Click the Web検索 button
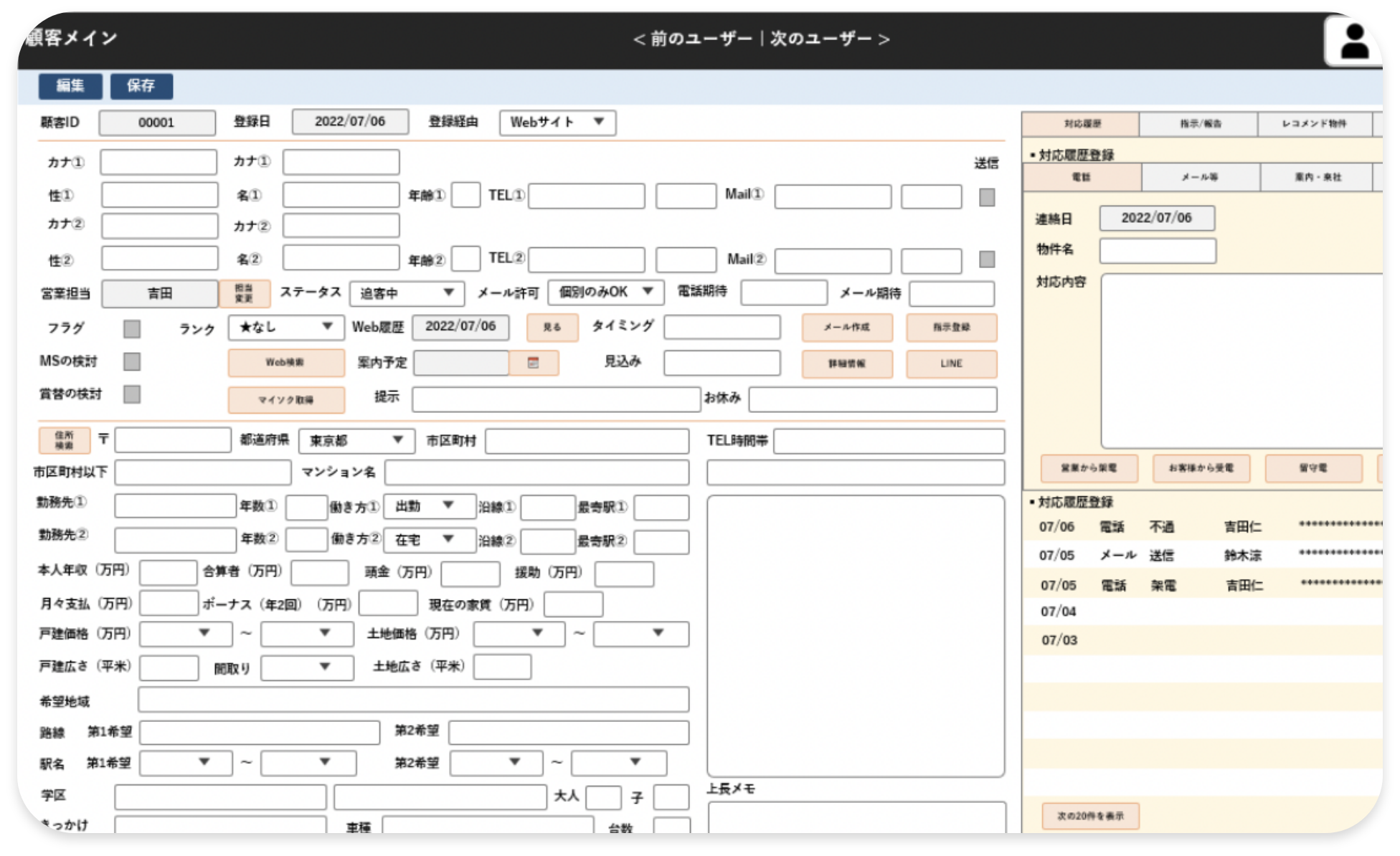The height and width of the screenshot is (856, 1400). pos(285,363)
